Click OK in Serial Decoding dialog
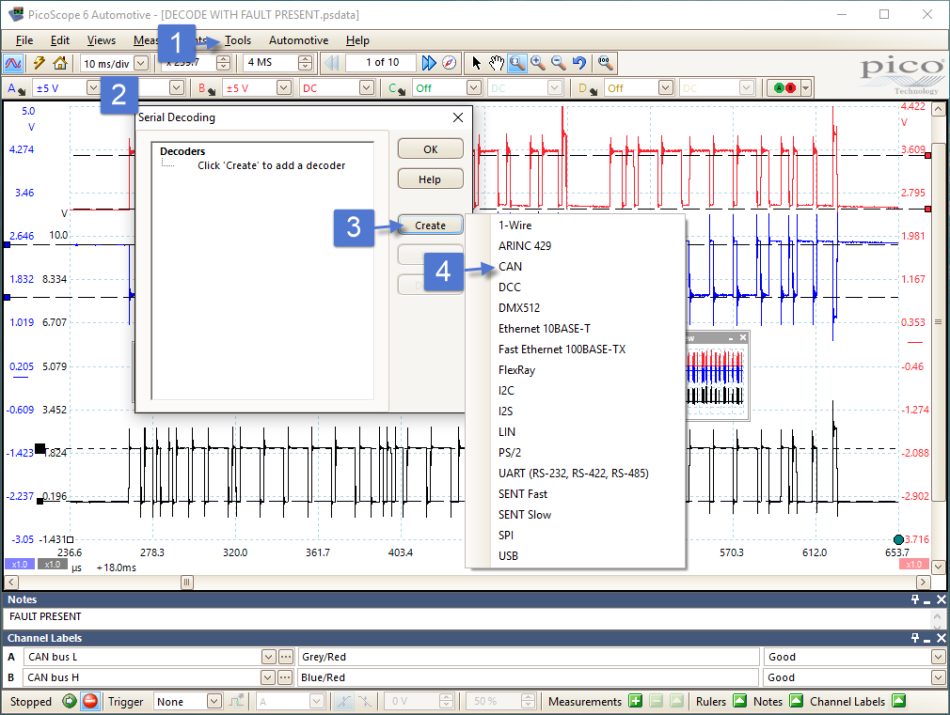The image size is (950, 715). pyautogui.click(x=430, y=149)
